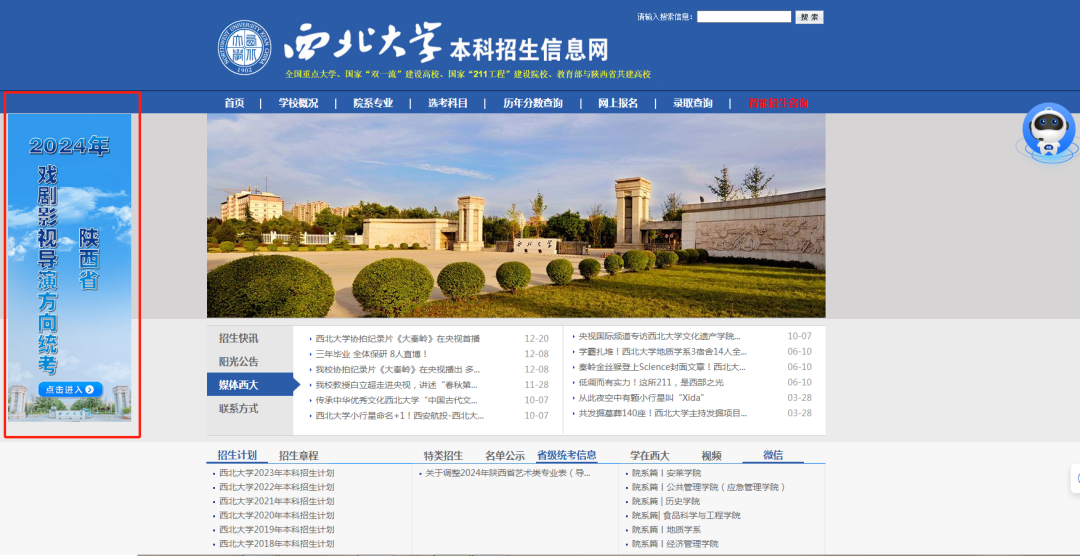
Task: Open 院系专业 navigation item
Action: click(373, 103)
